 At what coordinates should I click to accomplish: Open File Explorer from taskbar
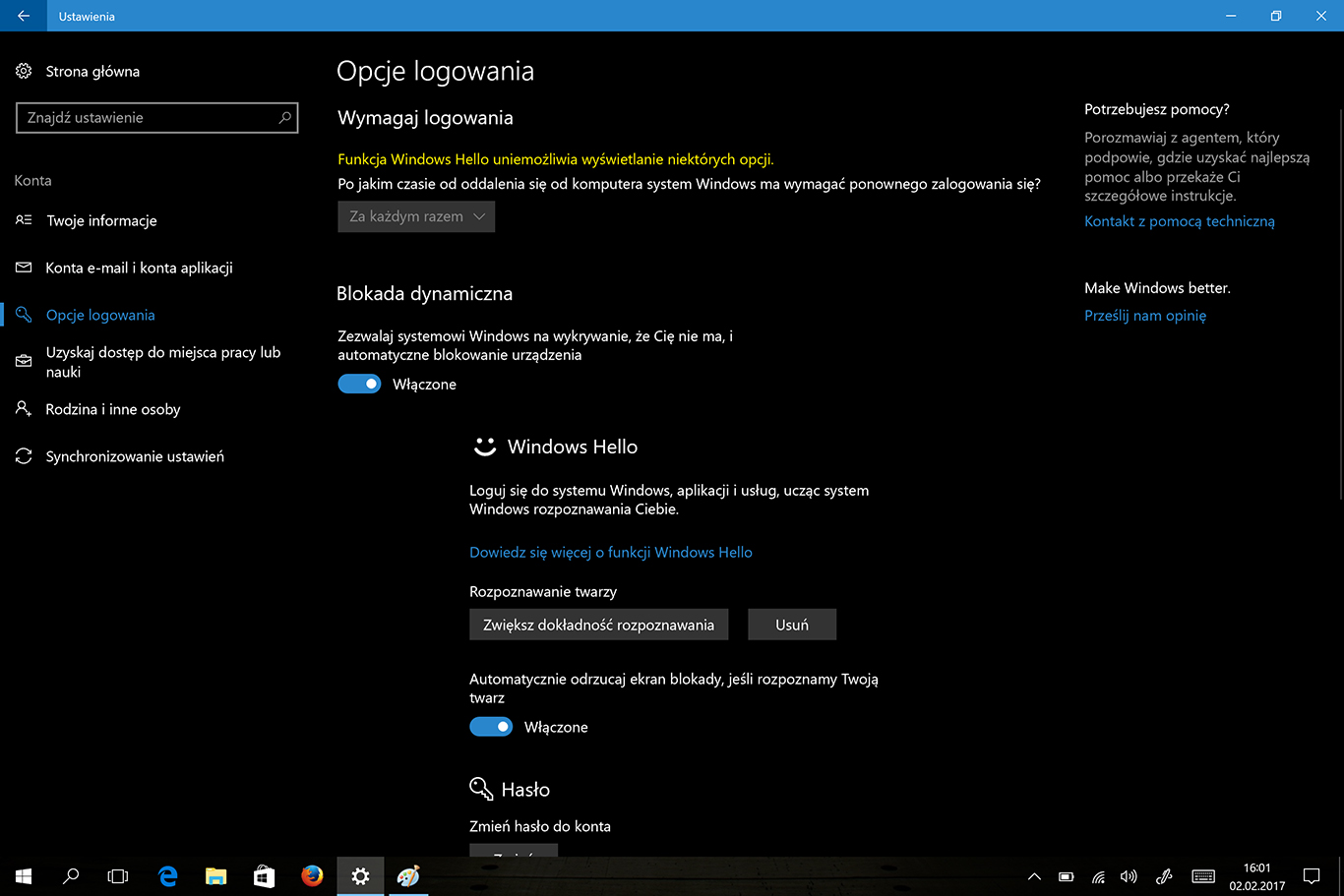[215, 875]
